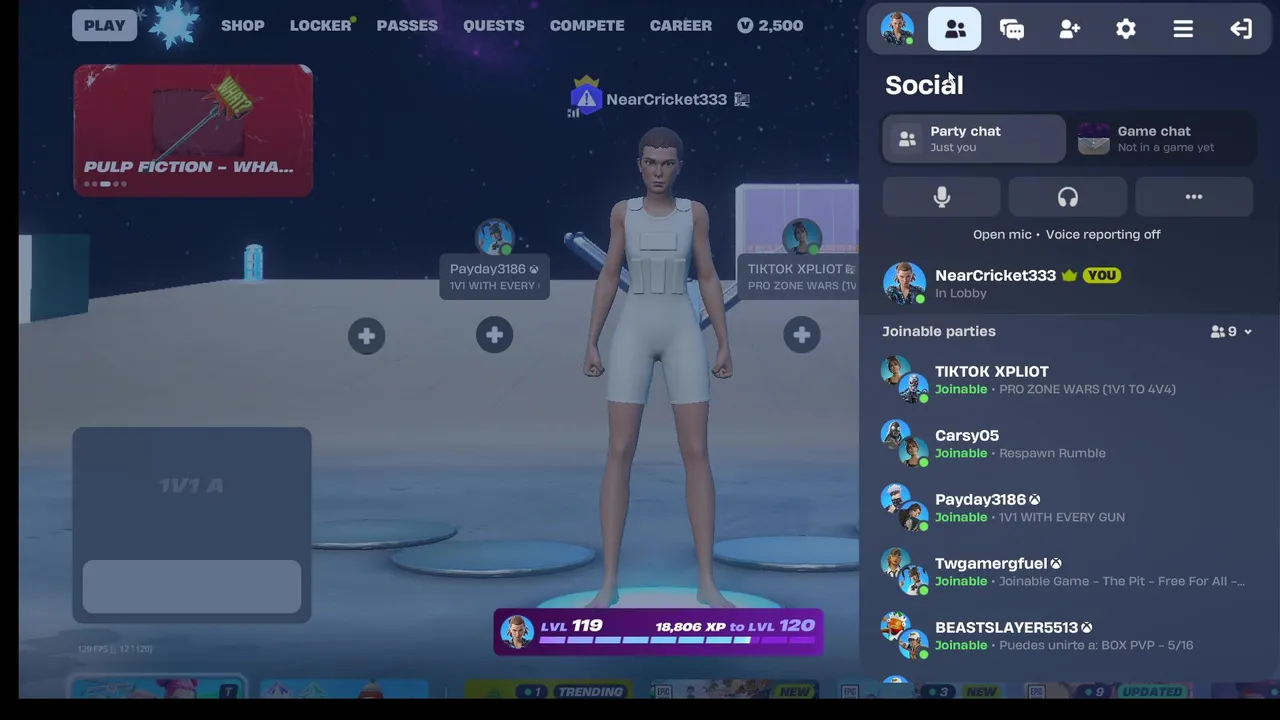
Task: Open the chat messages icon
Action: tap(1012, 29)
